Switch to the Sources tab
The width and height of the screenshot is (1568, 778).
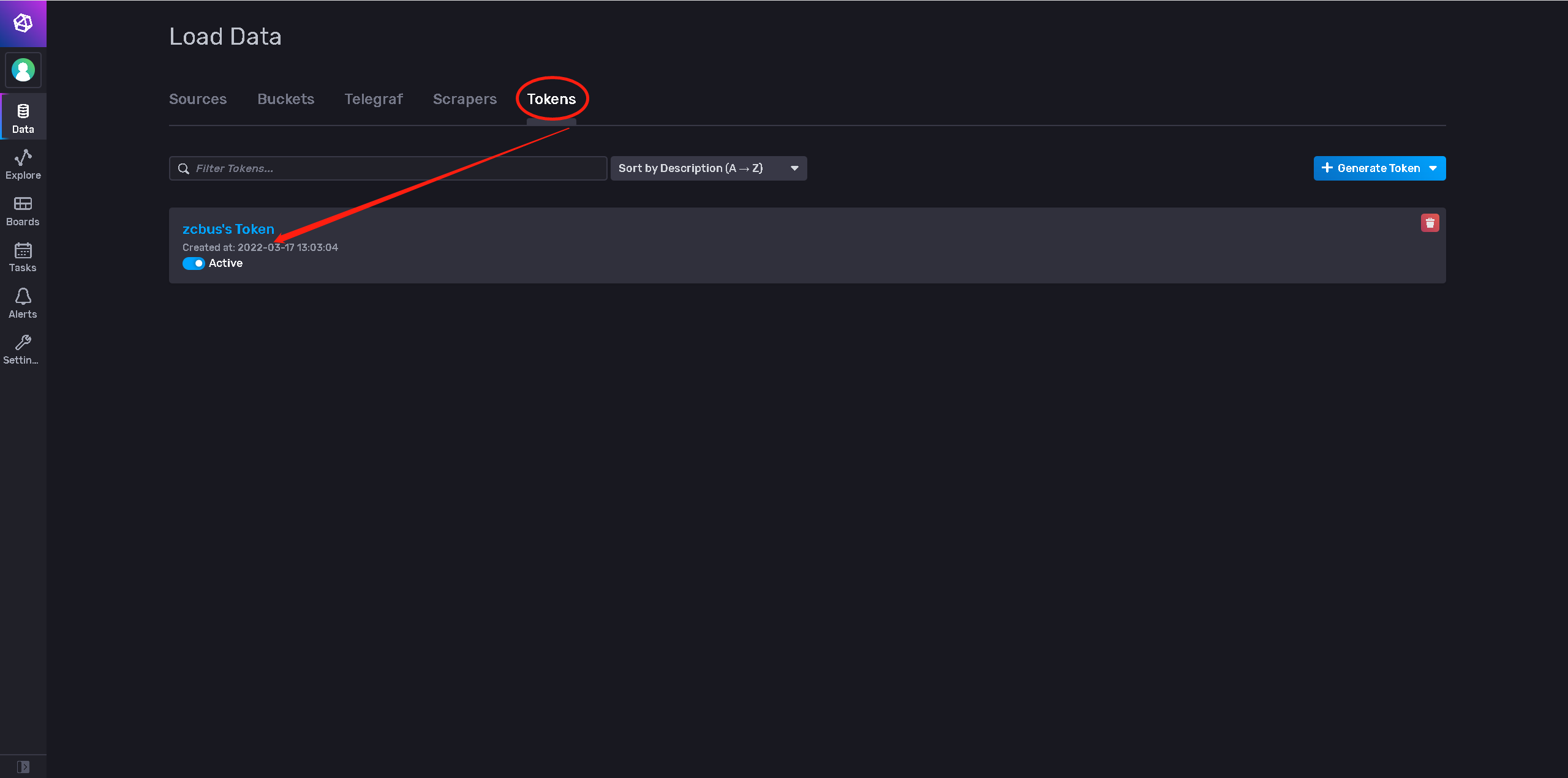click(198, 99)
